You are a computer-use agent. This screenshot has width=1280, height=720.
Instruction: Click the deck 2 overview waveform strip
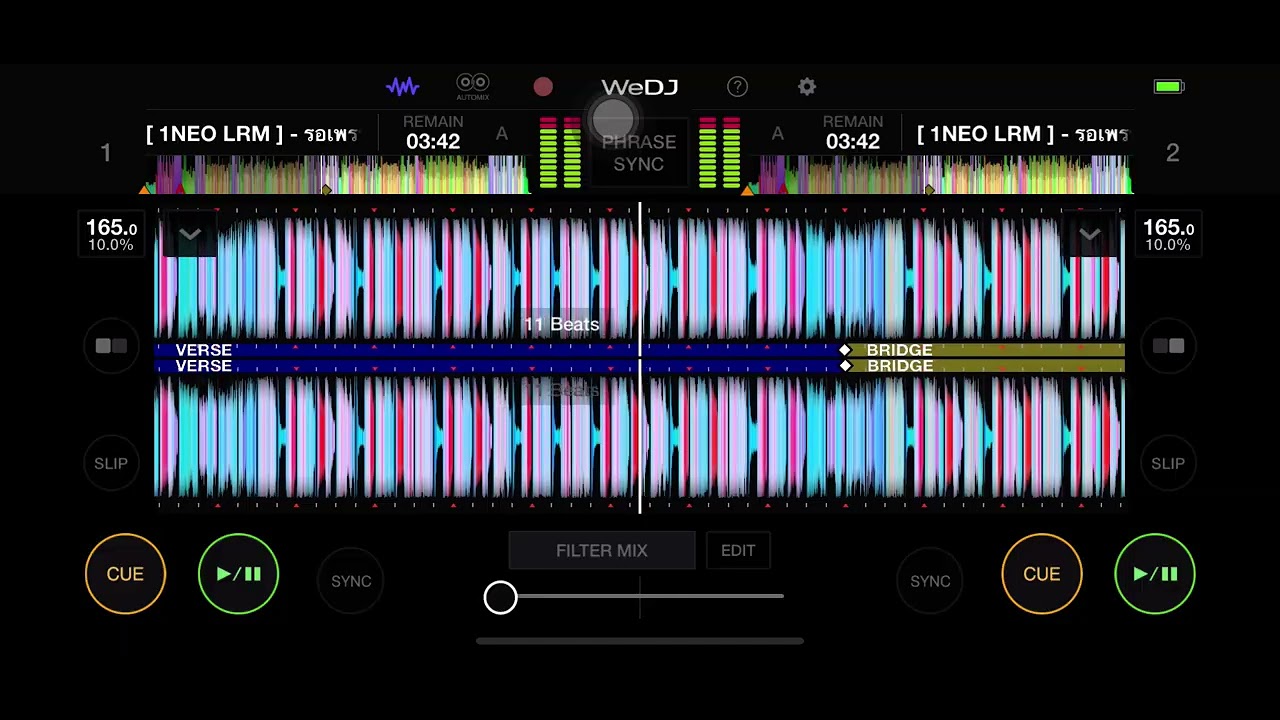coord(941,174)
